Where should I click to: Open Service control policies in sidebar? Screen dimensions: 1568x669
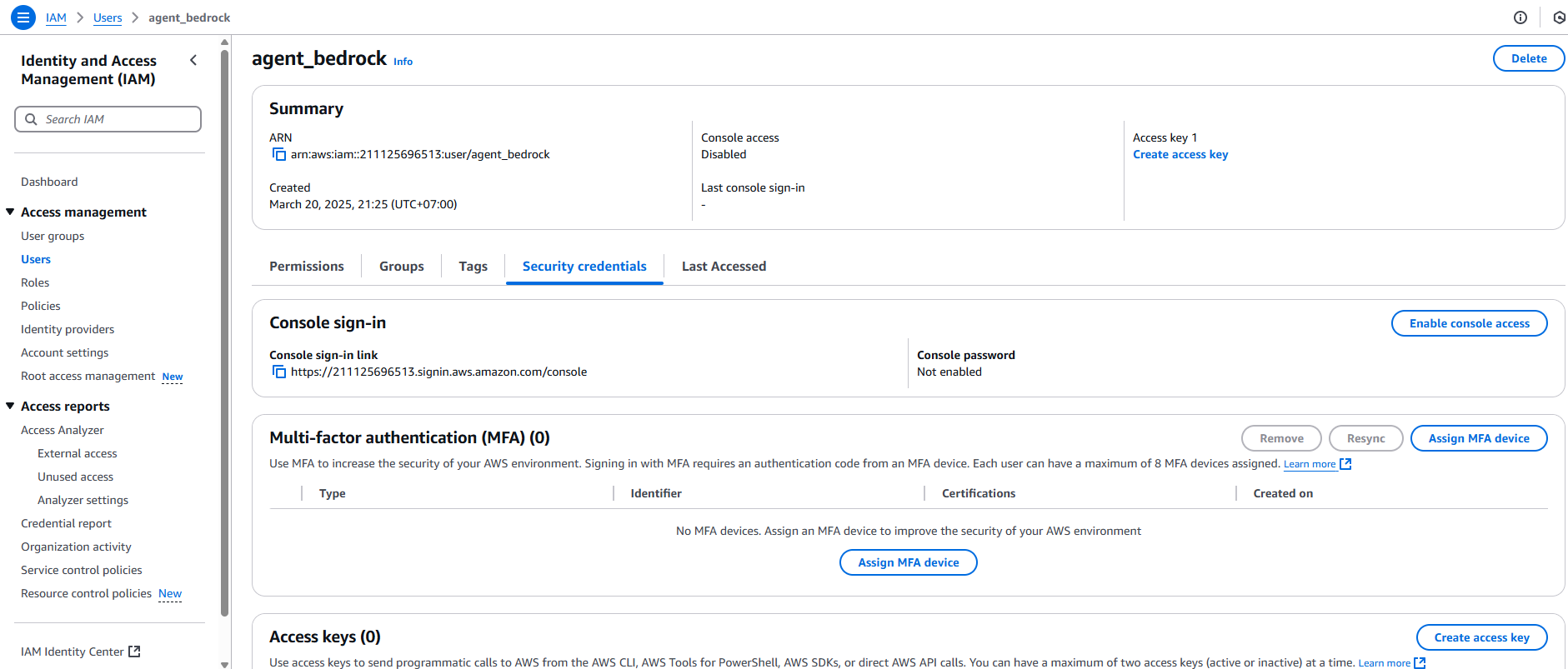click(82, 570)
